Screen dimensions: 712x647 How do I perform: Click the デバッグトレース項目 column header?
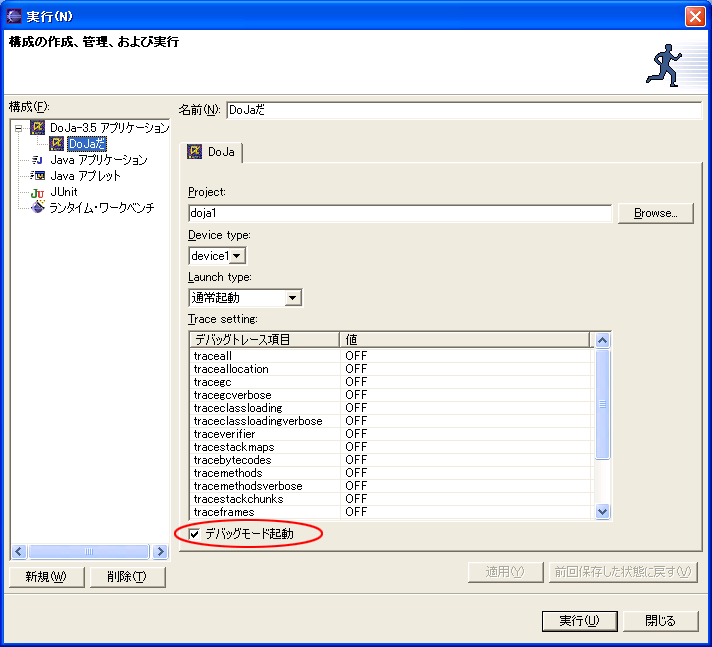pyautogui.click(x=265, y=340)
